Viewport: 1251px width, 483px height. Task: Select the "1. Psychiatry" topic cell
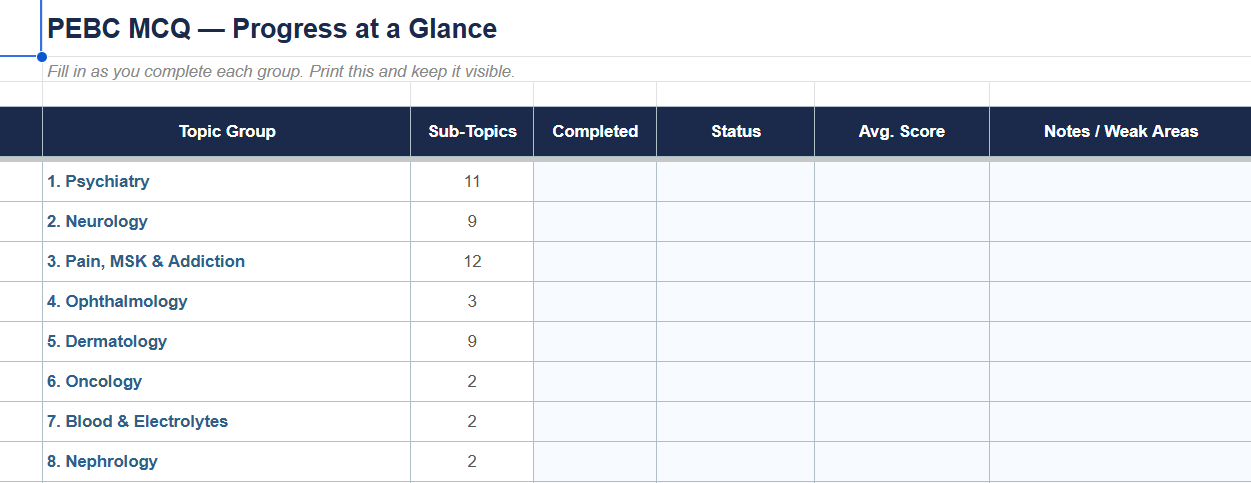click(227, 182)
